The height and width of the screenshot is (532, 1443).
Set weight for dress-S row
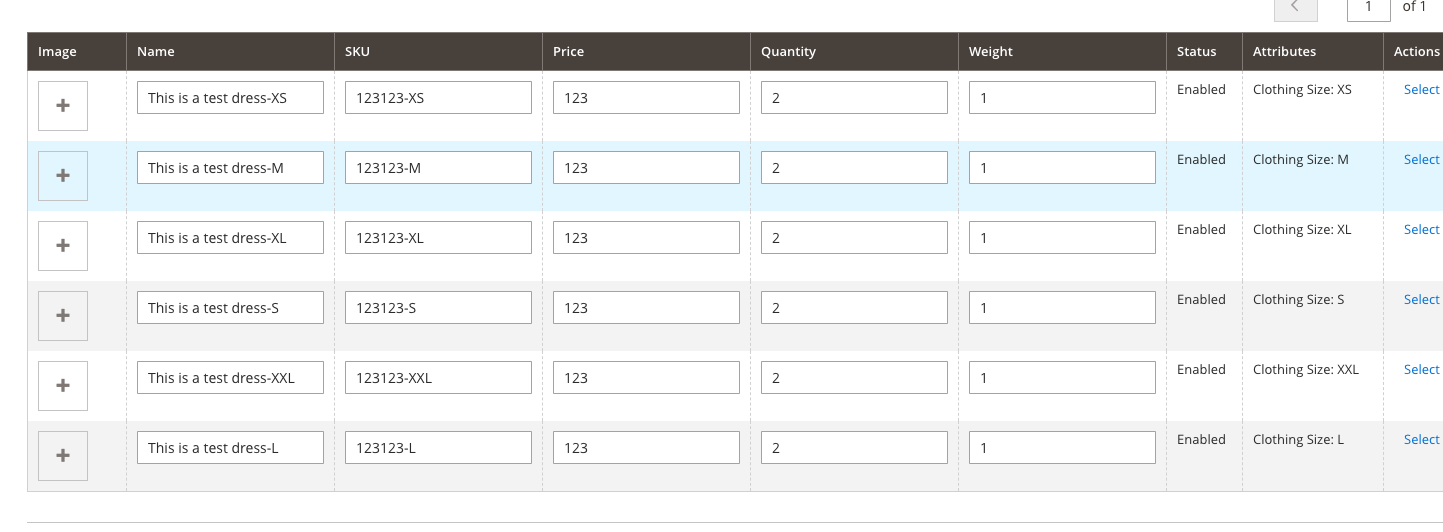(1062, 308)
